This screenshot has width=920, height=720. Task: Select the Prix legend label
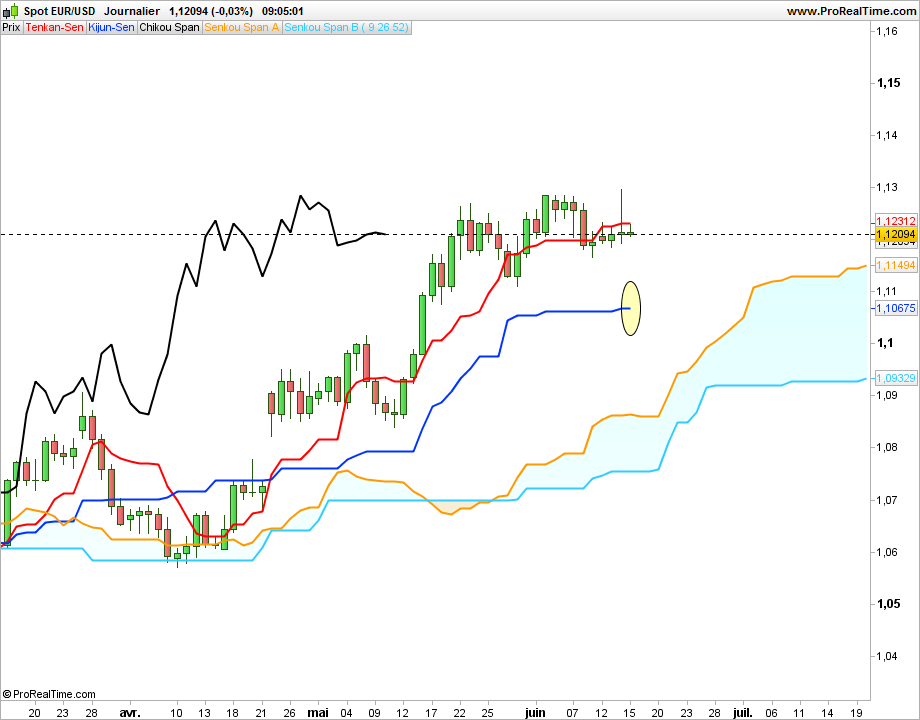(x=11, y=28)
